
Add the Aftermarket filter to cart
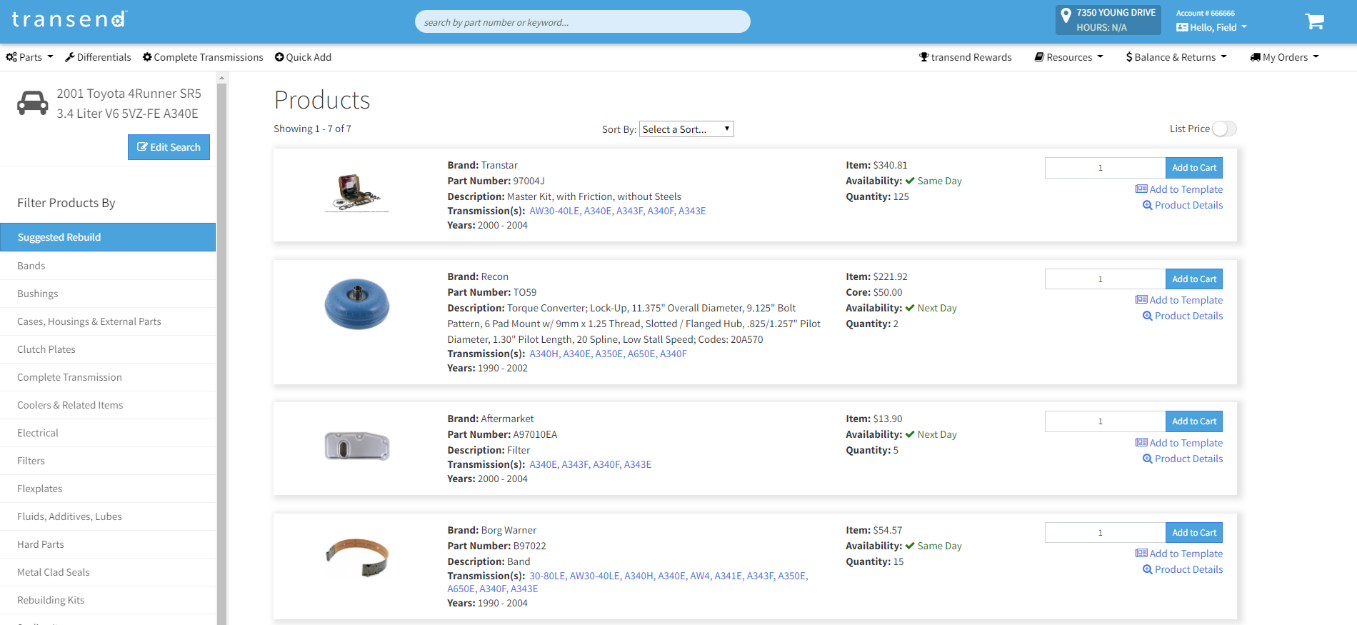coord(1193,421)
